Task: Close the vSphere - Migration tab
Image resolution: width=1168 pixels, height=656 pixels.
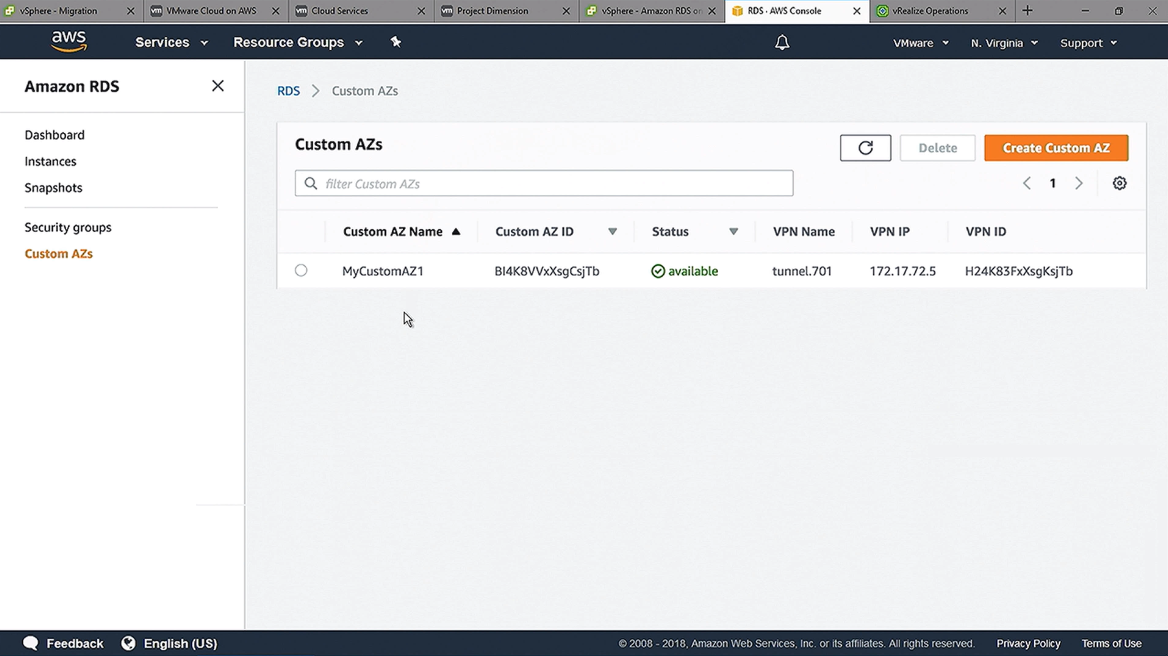Action: [x=130, y=11]
